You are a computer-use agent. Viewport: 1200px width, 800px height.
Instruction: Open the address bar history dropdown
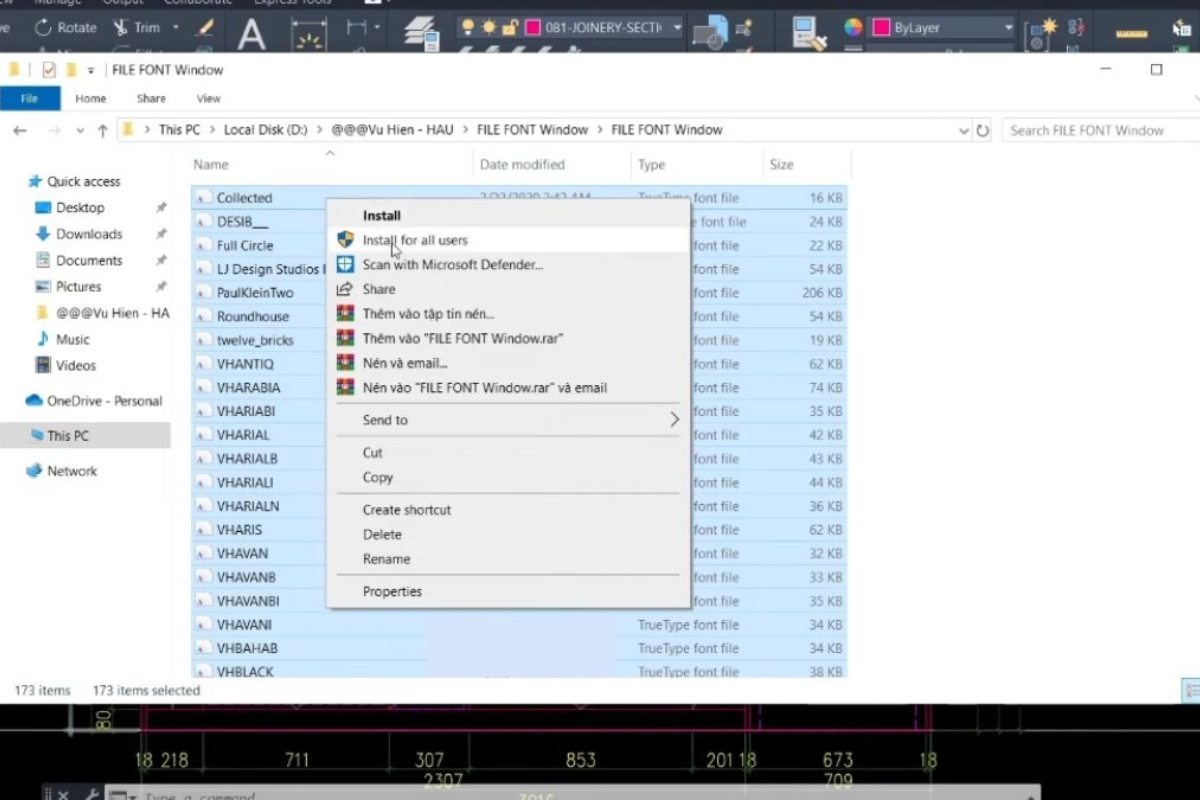(963, 130)
